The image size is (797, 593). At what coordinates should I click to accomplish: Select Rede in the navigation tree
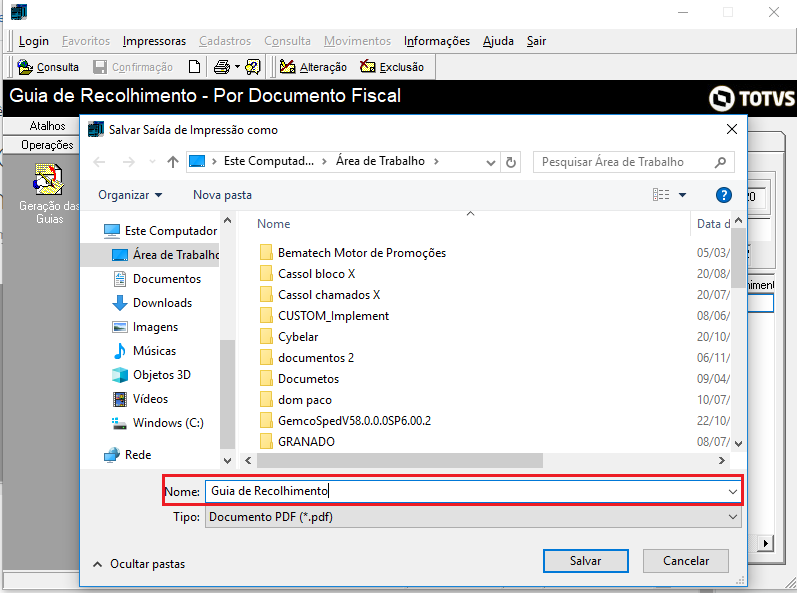pos(128,455)
